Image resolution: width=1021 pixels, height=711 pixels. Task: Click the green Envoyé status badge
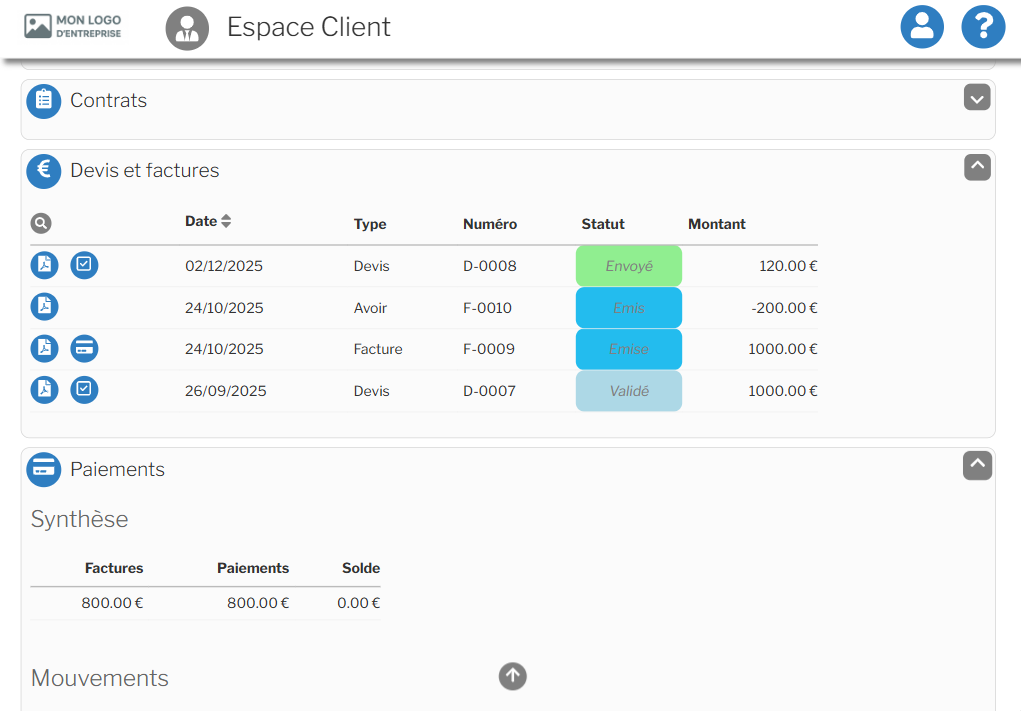coord(629,266)
